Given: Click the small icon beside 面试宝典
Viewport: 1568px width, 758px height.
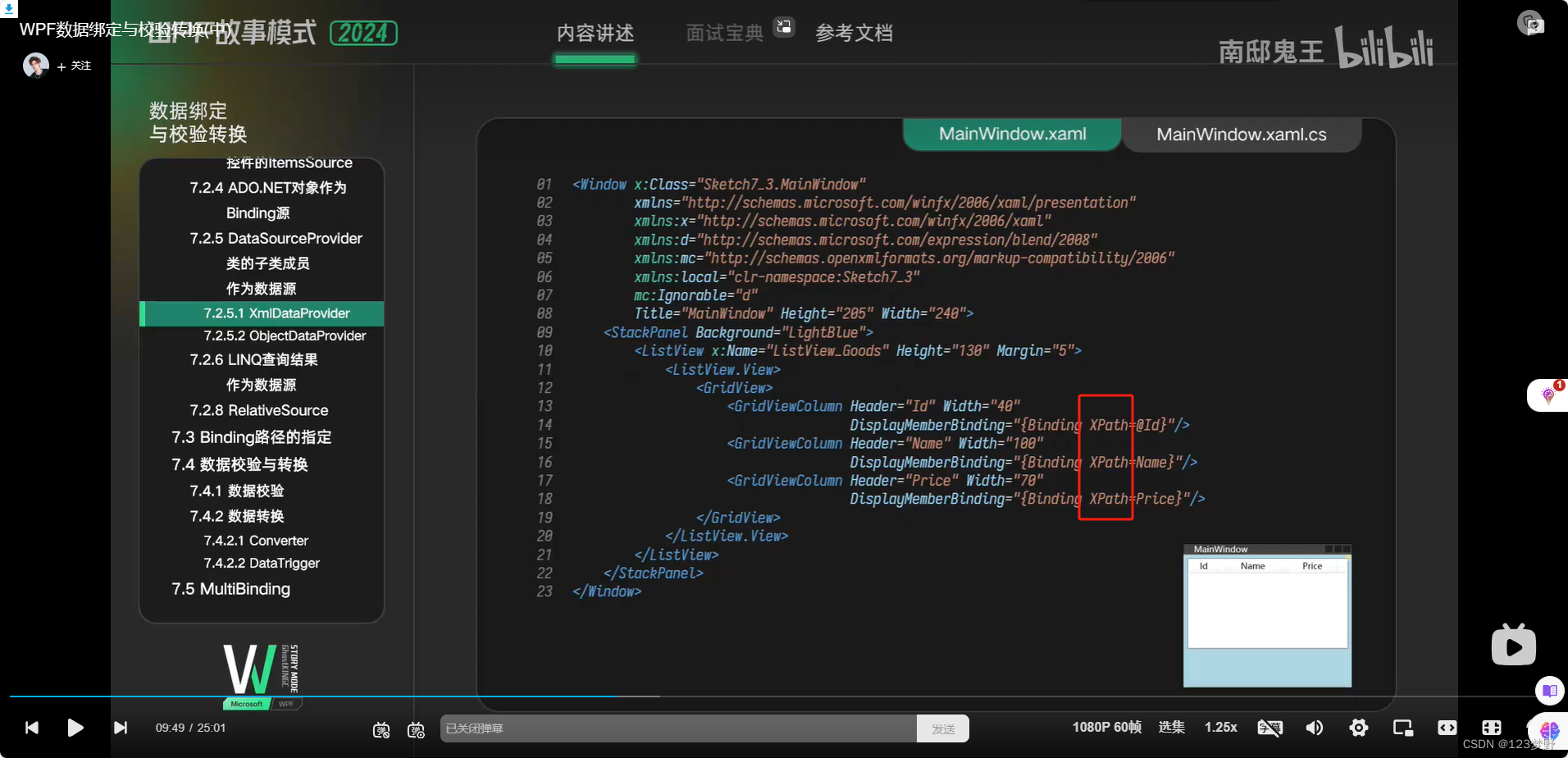Looking at the screenshot, I should pyautogui.click(x=784, y=26).
